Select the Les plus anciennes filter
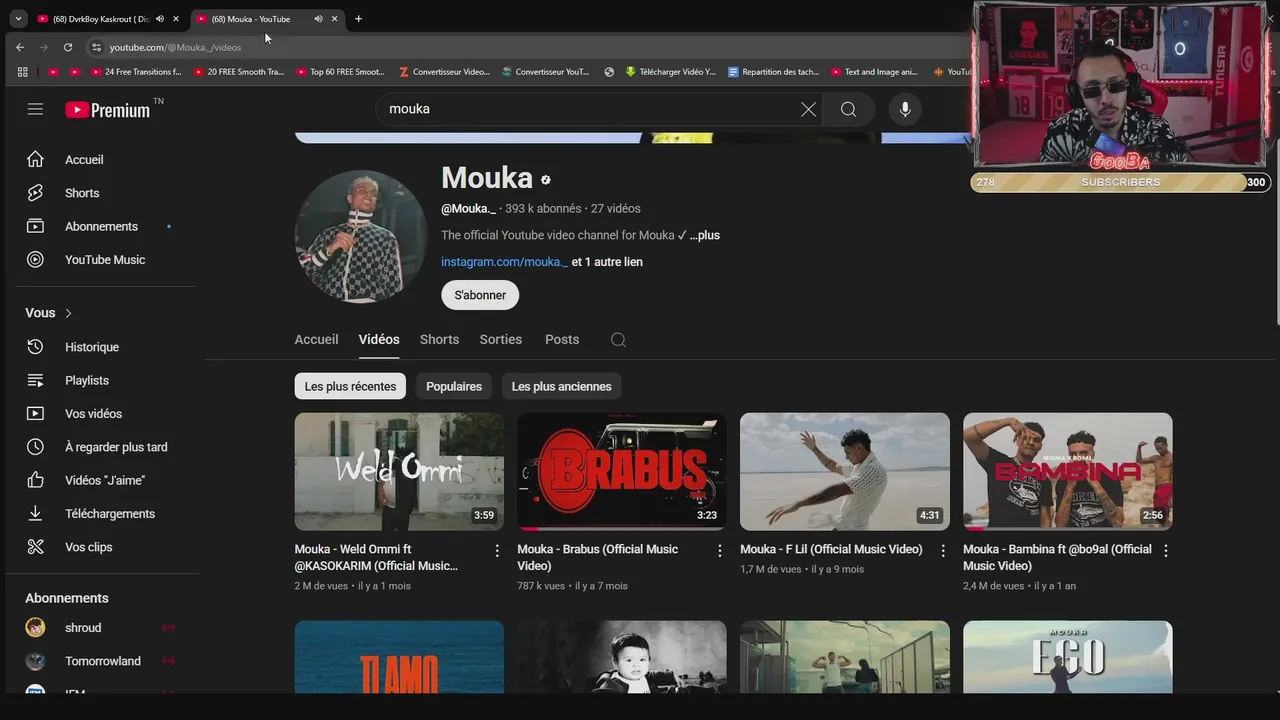This screenshot has width=1280, height=720. coord(561,386)
